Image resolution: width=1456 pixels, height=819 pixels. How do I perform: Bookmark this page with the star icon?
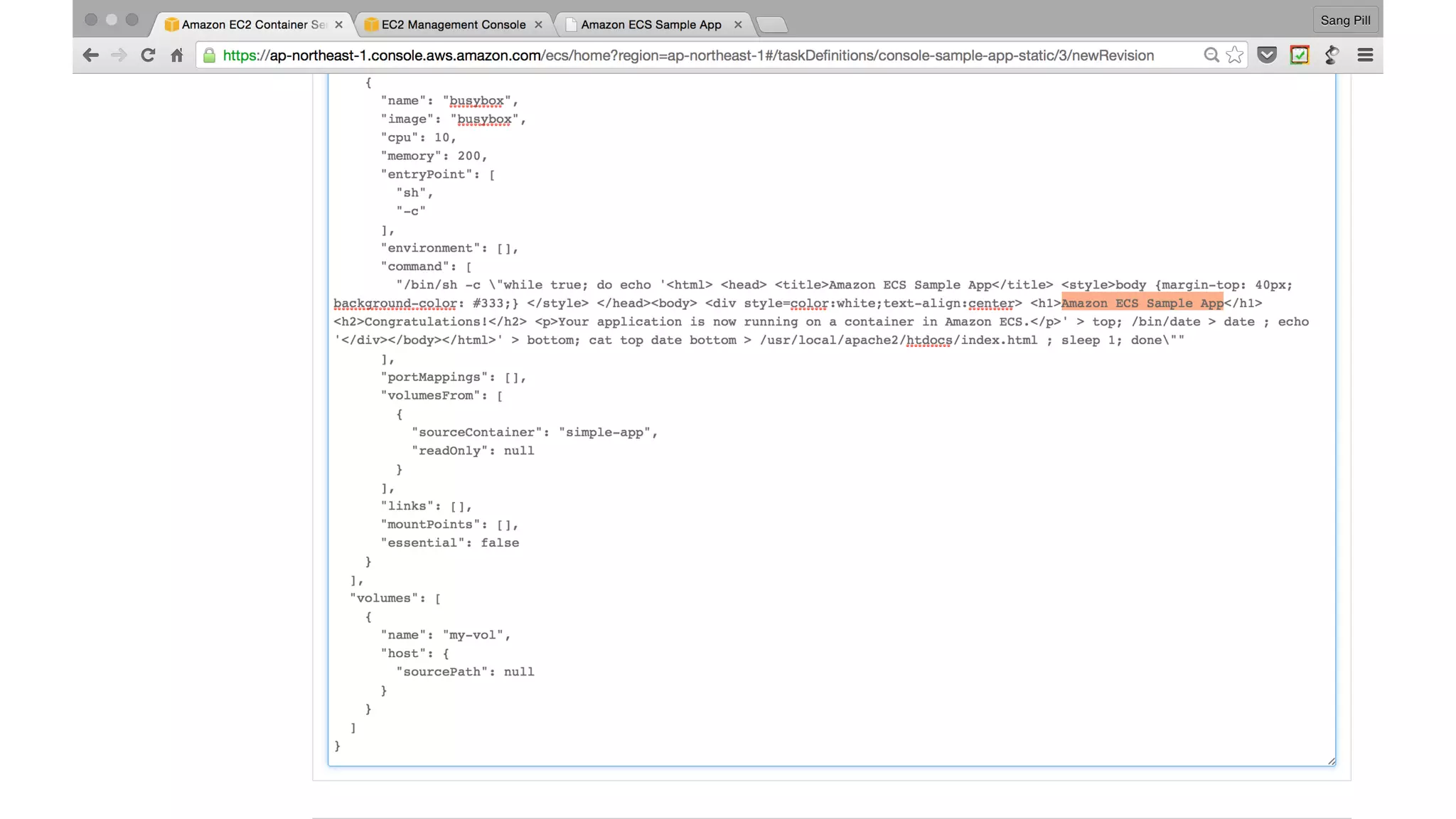pyautogui.click(x=1235, y=55)
